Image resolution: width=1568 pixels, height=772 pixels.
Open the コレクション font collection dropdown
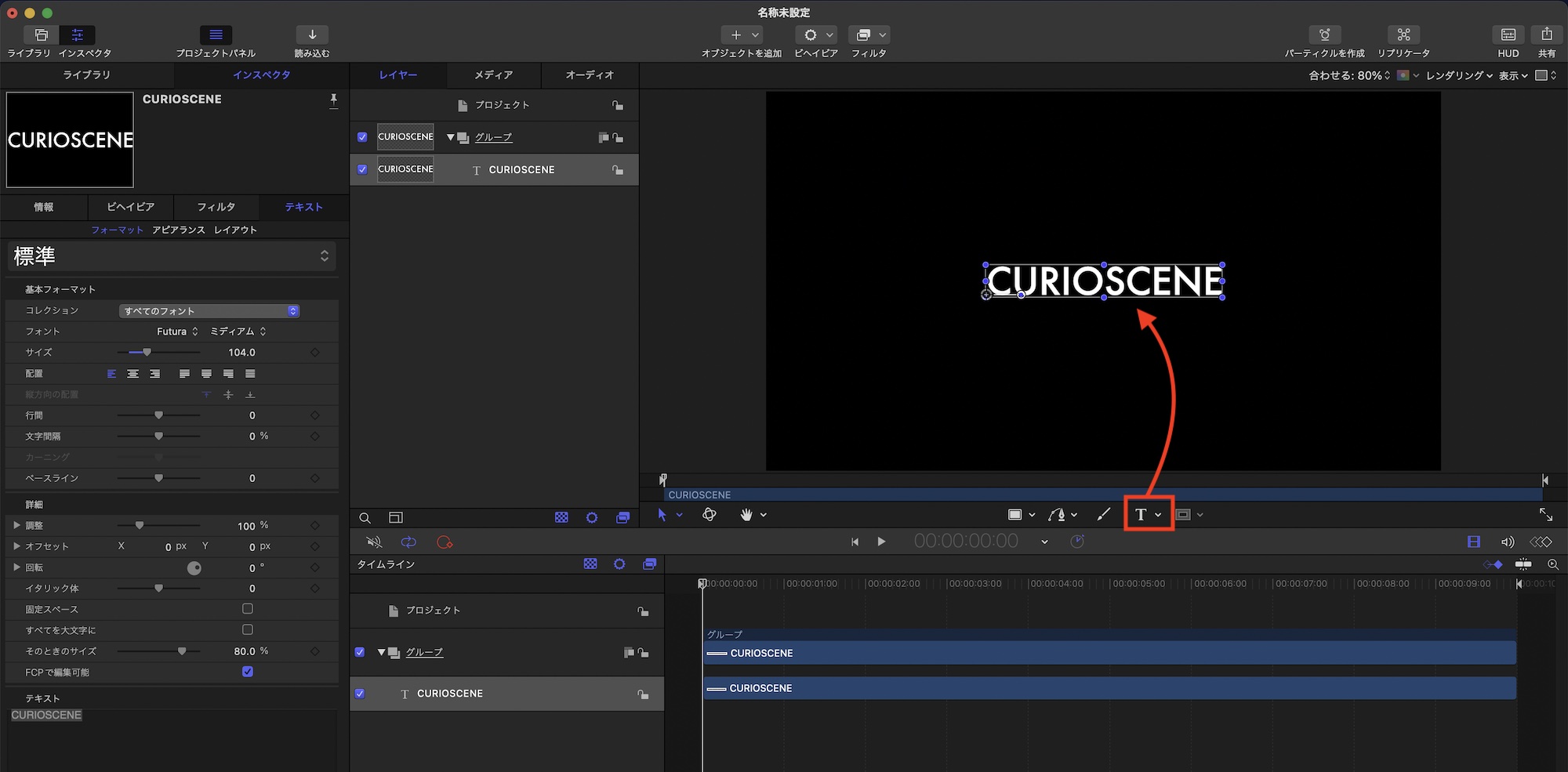(209, 311)
